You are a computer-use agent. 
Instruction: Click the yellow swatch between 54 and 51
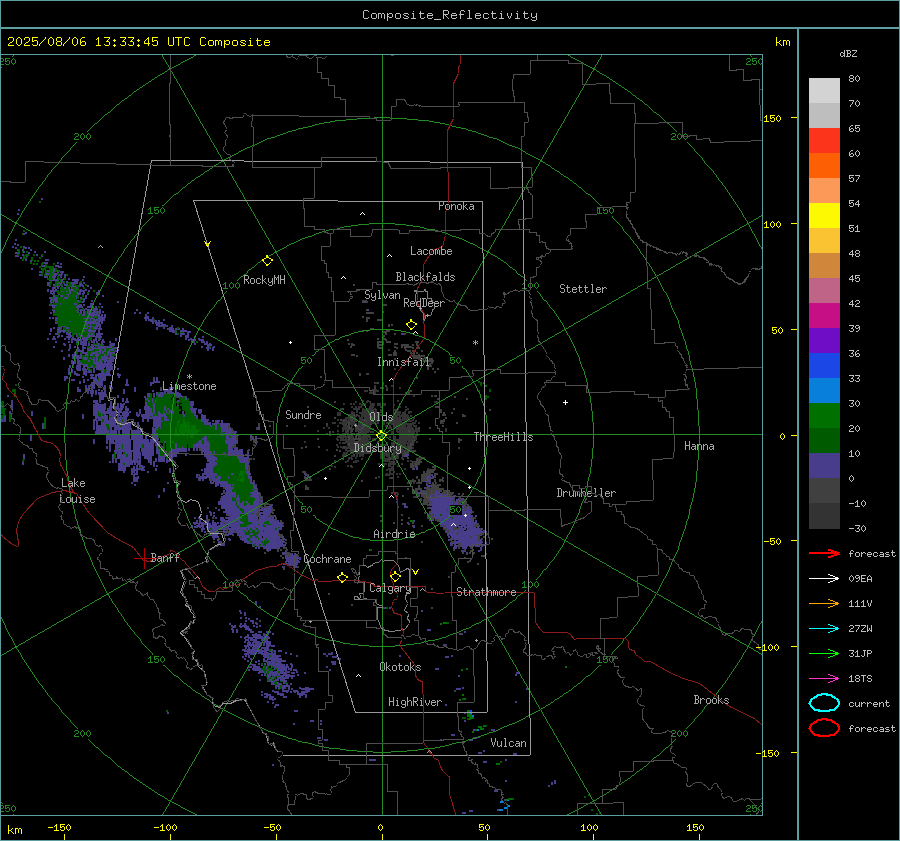pyautogui.click(x=824, y=215)
